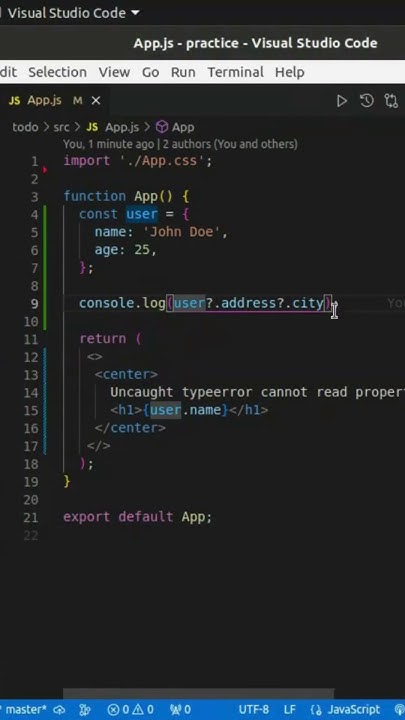Screen dimensions: 405x720
Task: Change the LF end of line sequence
Action: (290, 710)
